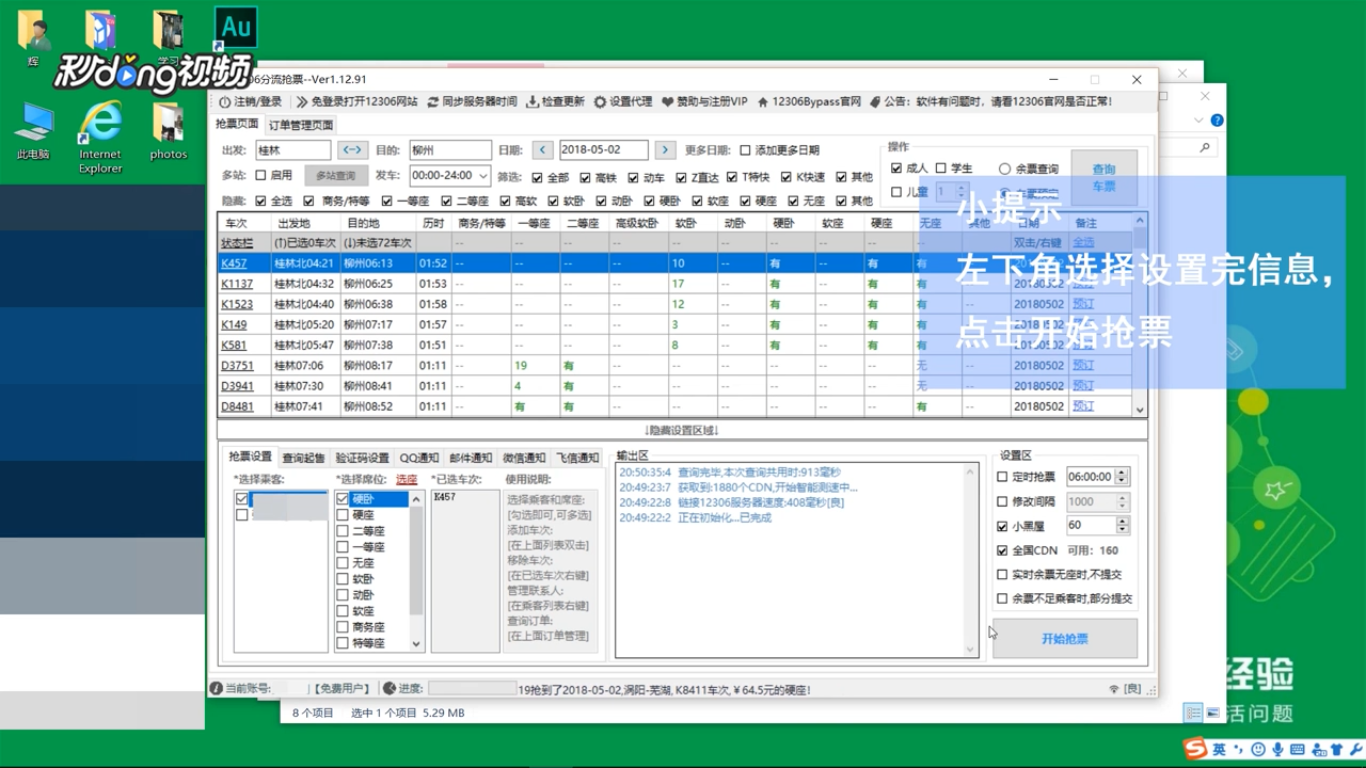The width and height of the screenshot is (1366, 768).
Task: Click network signal icon in status bar
Action: (x=1114, y=689)
